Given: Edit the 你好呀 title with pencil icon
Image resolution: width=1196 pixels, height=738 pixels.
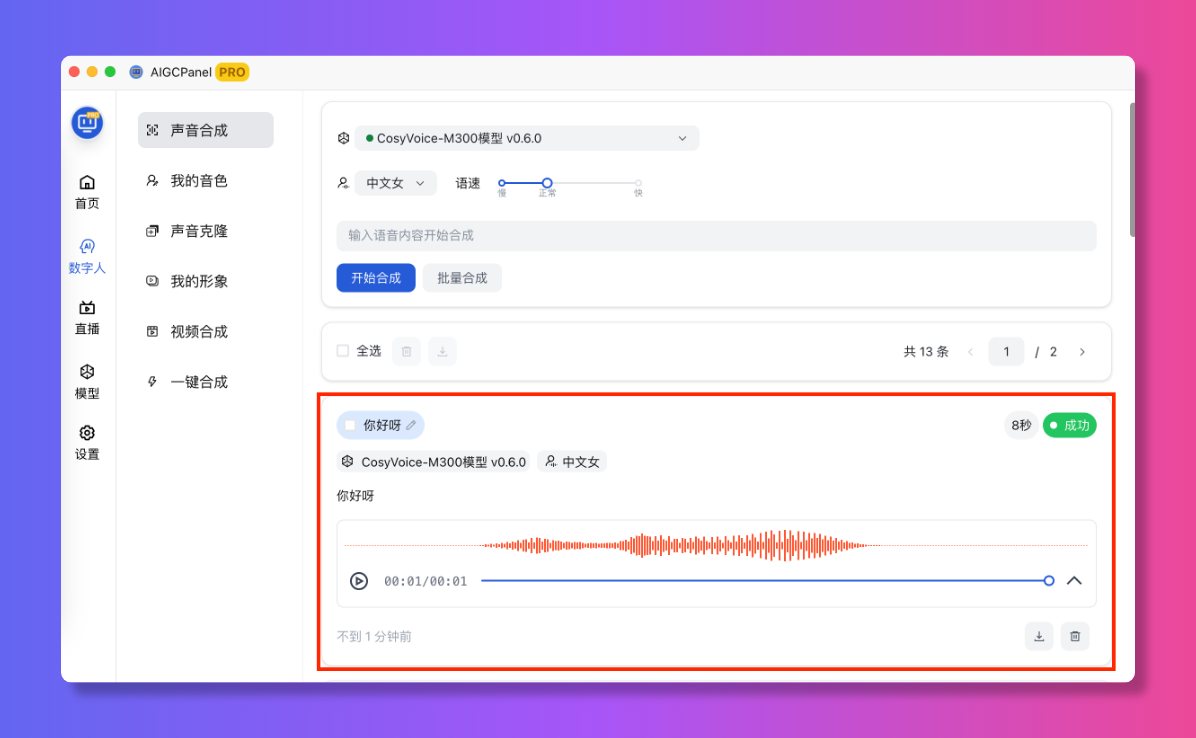Looking at the screenshot, I should (x=410, y=425).
